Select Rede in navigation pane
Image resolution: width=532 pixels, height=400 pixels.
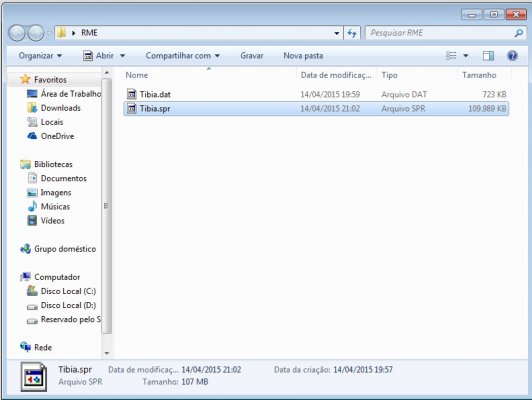tap(43, 347)
